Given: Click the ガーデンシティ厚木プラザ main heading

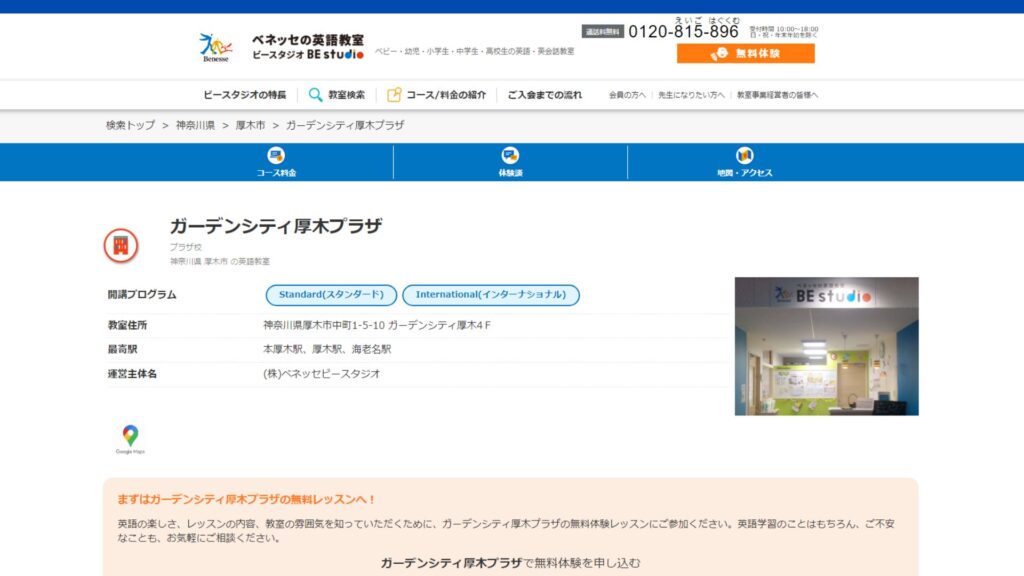Looking at the screenshot, I should pos(276,226).
